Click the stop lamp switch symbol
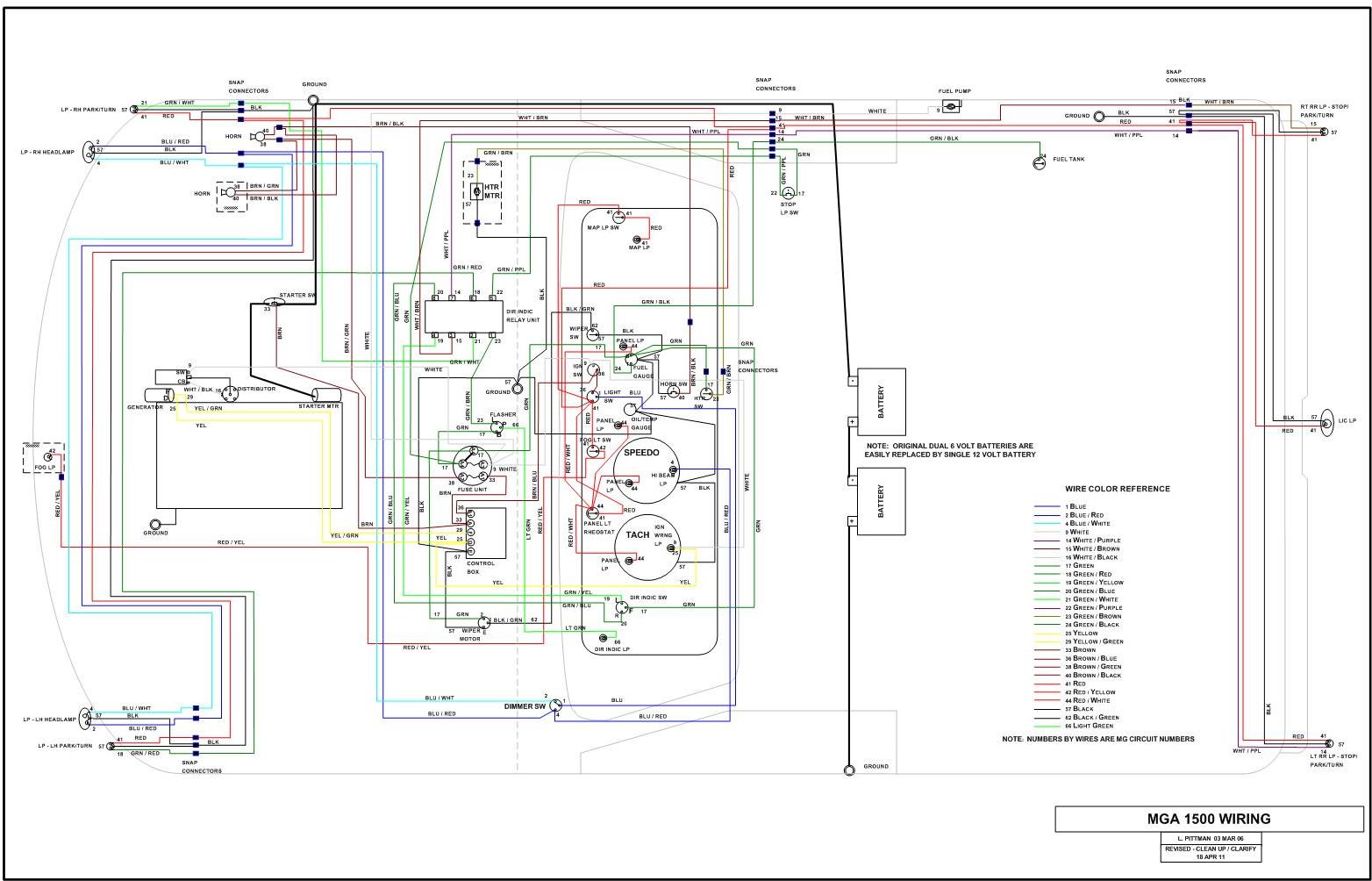The width and height of the screenshot is (1372, 881). click(x=788, y=193)
